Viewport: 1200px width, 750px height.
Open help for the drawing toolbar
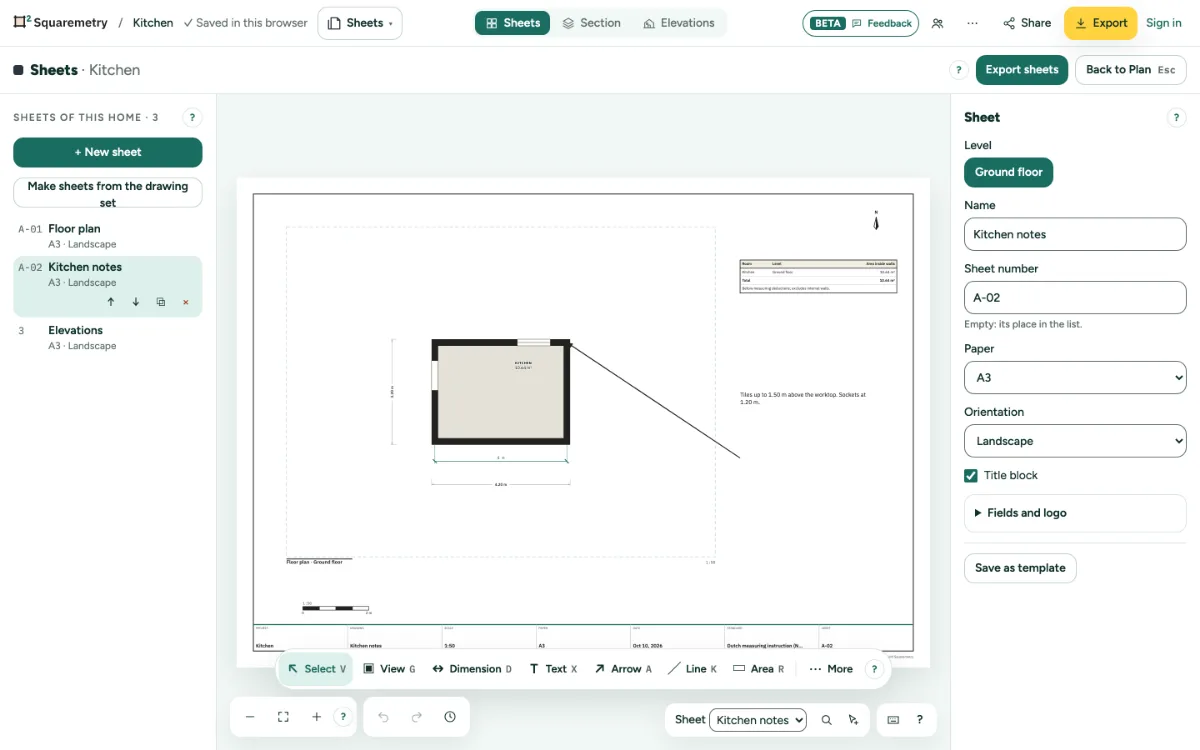pos(874,669)
